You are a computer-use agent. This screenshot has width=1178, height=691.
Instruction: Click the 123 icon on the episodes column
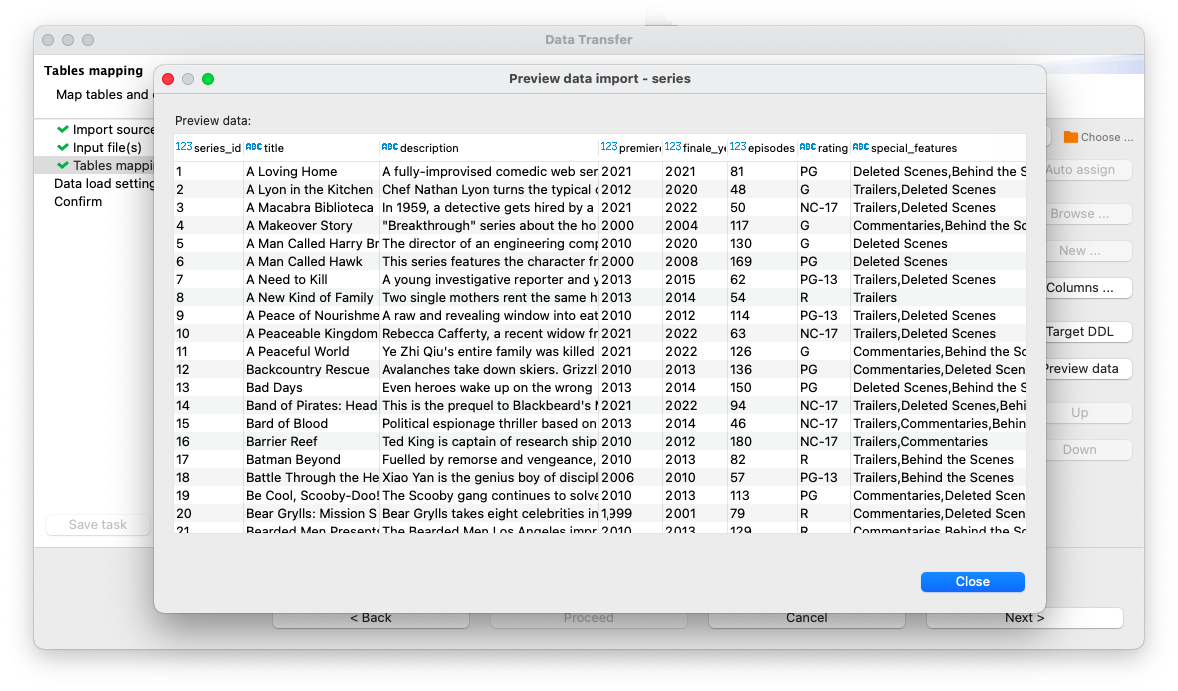pos(740,147)
